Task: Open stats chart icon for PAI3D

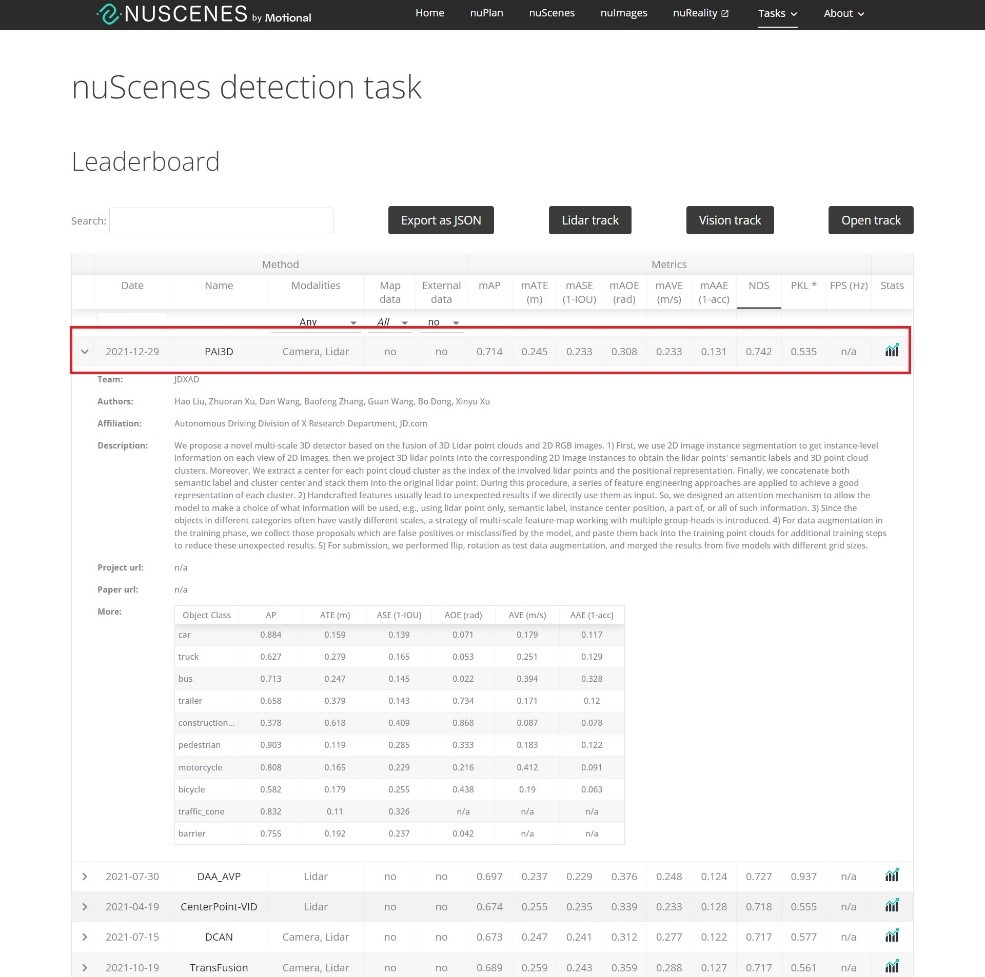Action: (x=891, y=351)
